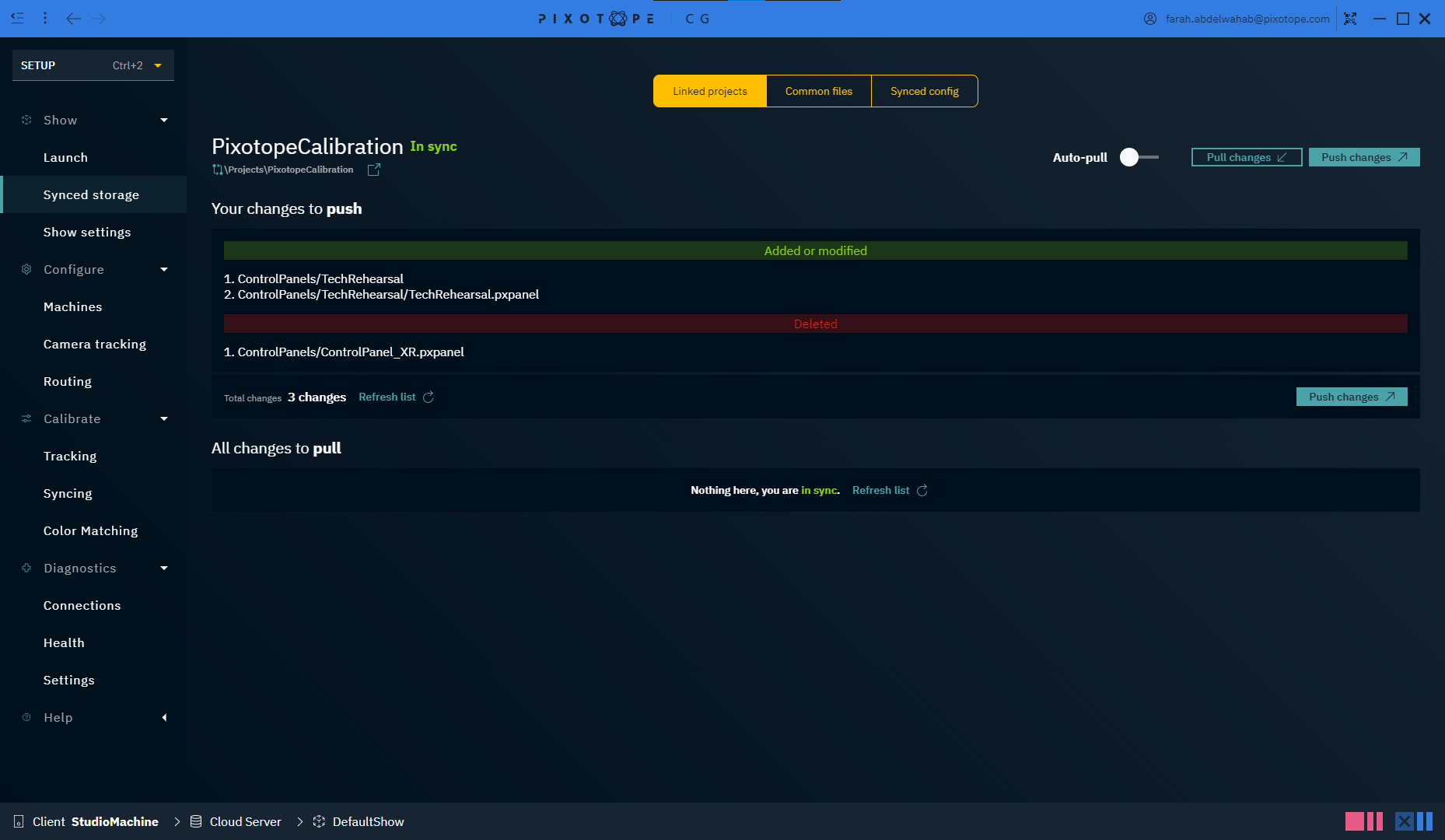The width and height of the screenshot is (1445, 840).
Task: Expand the Help section arrow
Action: [164, 717]
